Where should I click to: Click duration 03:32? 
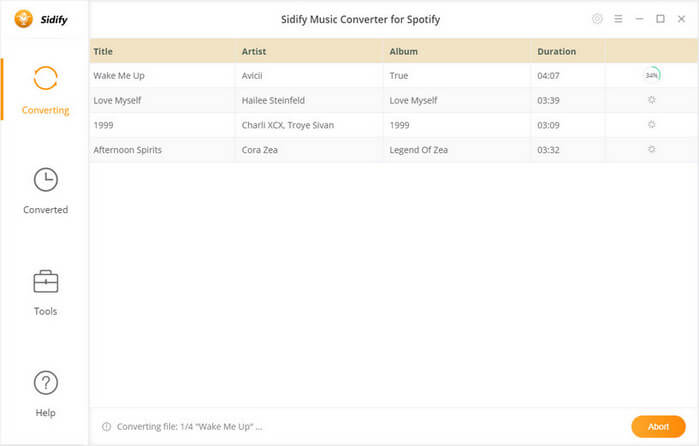(548, 150)
